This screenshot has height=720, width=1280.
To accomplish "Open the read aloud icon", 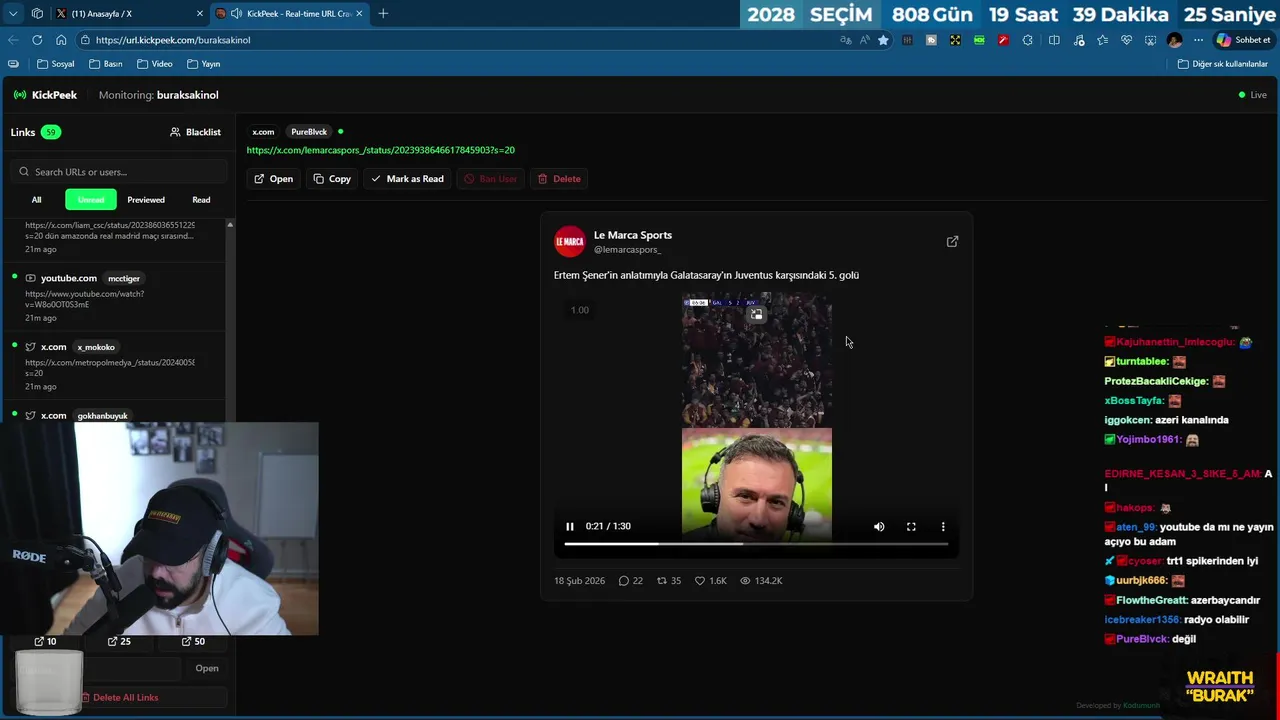I will click(x=864, y=40).
